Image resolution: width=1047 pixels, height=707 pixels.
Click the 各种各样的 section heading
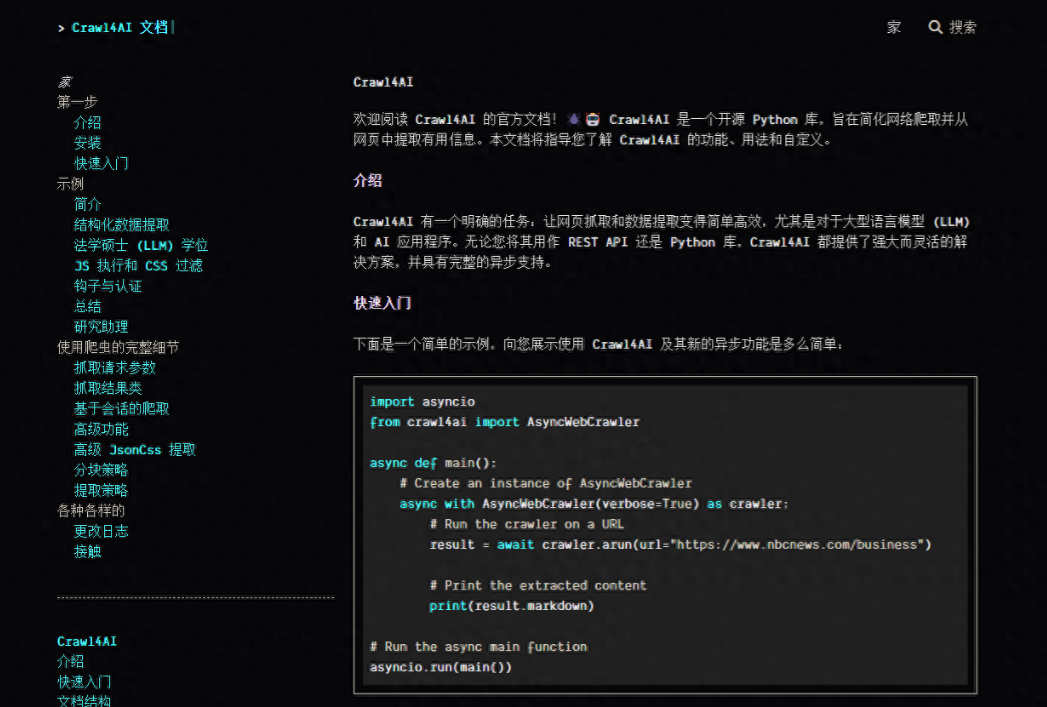pos(91,511)
